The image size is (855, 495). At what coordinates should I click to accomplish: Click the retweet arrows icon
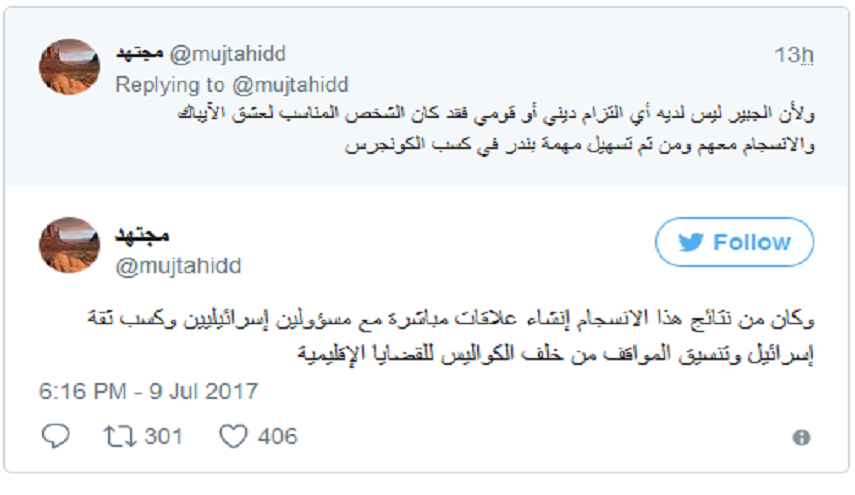pyautogui.click(x=118, y=436)
